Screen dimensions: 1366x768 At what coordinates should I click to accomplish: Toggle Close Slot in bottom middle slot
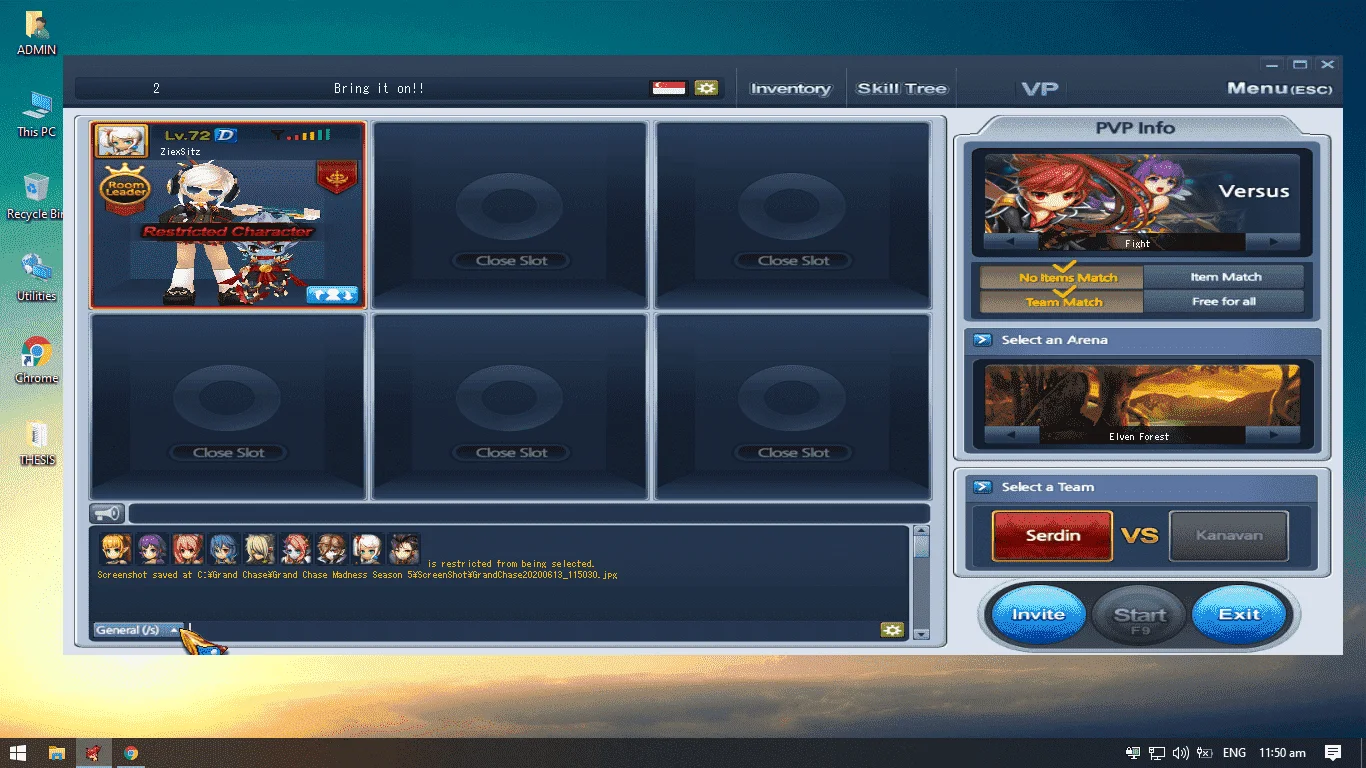(511, 452)
